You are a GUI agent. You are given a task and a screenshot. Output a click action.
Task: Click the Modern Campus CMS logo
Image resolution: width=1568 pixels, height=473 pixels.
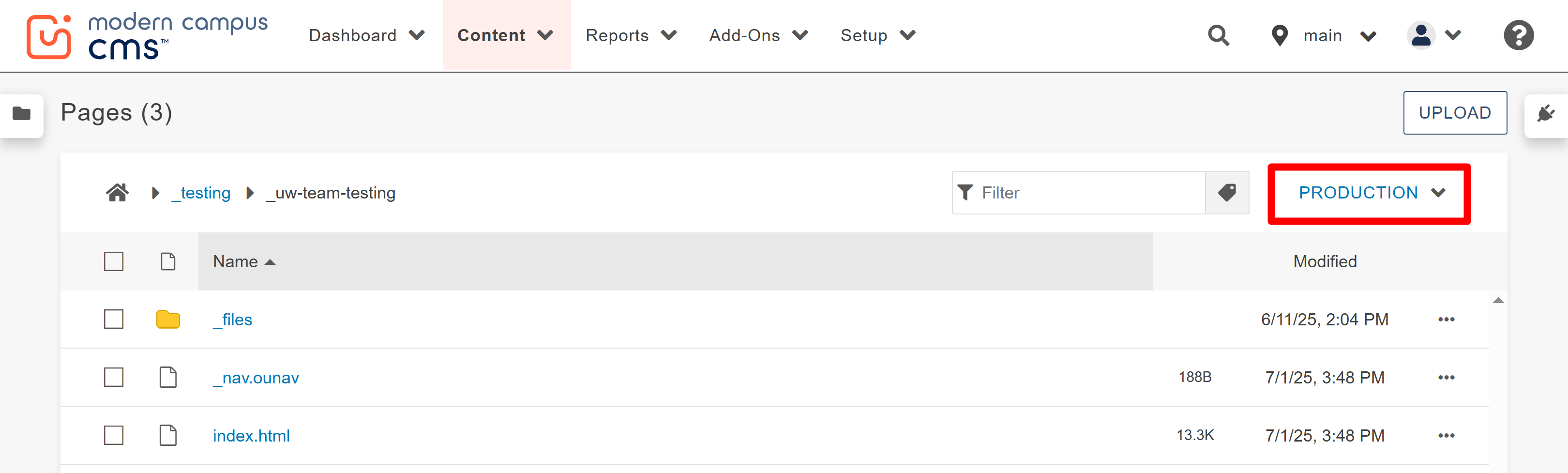point(146,35)
